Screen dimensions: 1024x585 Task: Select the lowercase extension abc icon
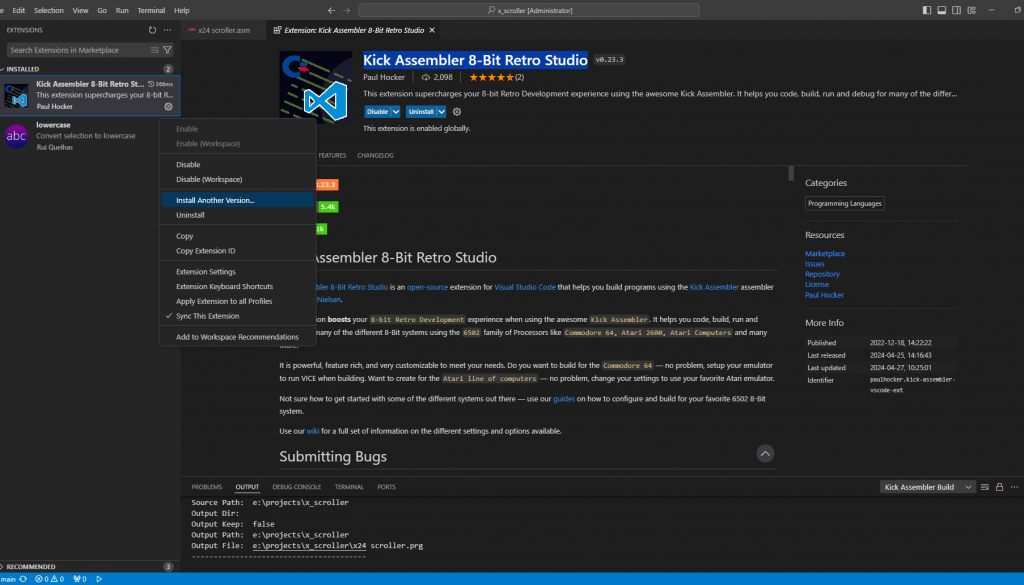tap(16, 136)
